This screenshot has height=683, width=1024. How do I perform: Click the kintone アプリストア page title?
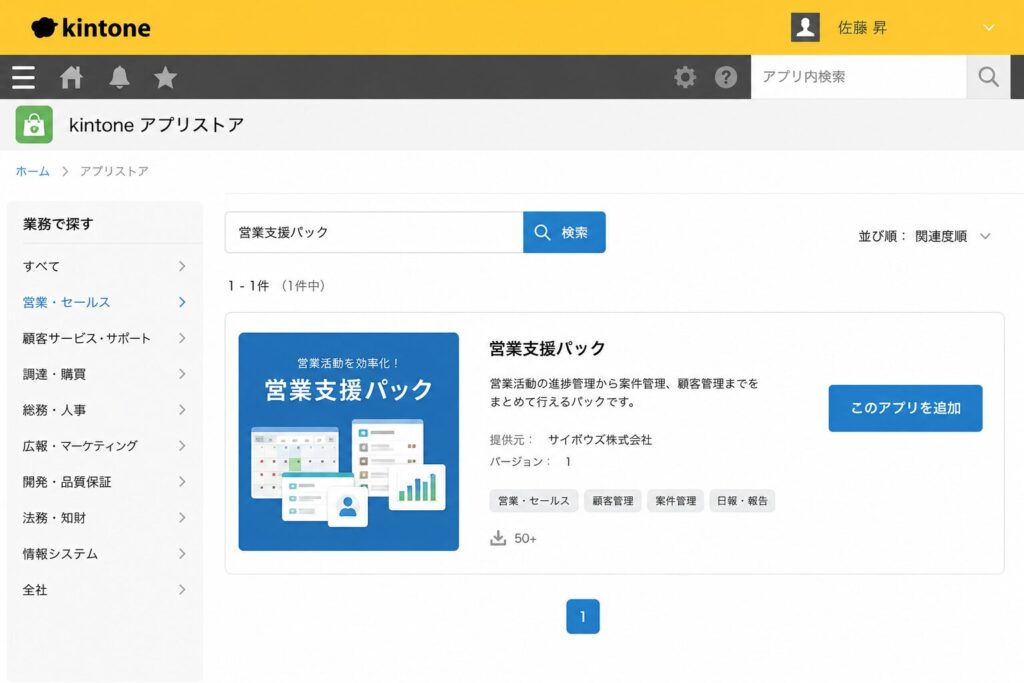pyautogui.click(x=157, y=125)
